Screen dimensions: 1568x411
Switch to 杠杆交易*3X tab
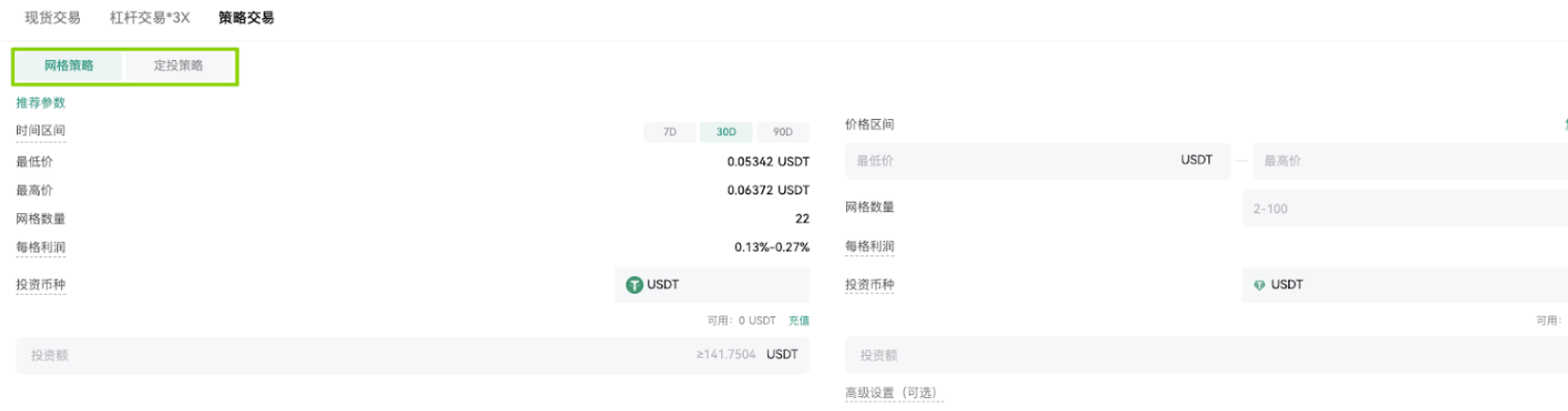pyautogui.click(x=149, y=18)
